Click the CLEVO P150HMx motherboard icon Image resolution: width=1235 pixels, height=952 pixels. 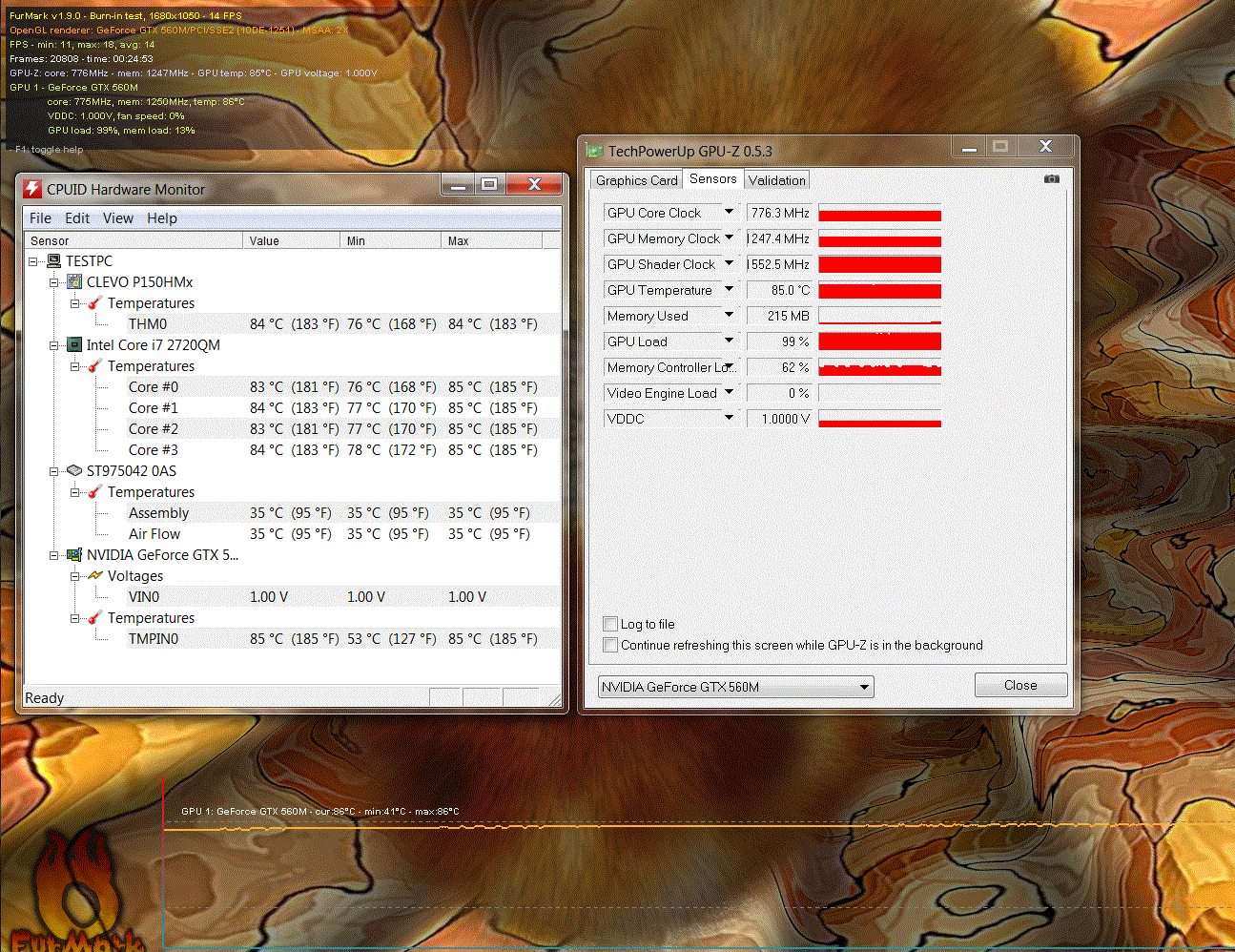pyautogui.click(x=74, y=281)
